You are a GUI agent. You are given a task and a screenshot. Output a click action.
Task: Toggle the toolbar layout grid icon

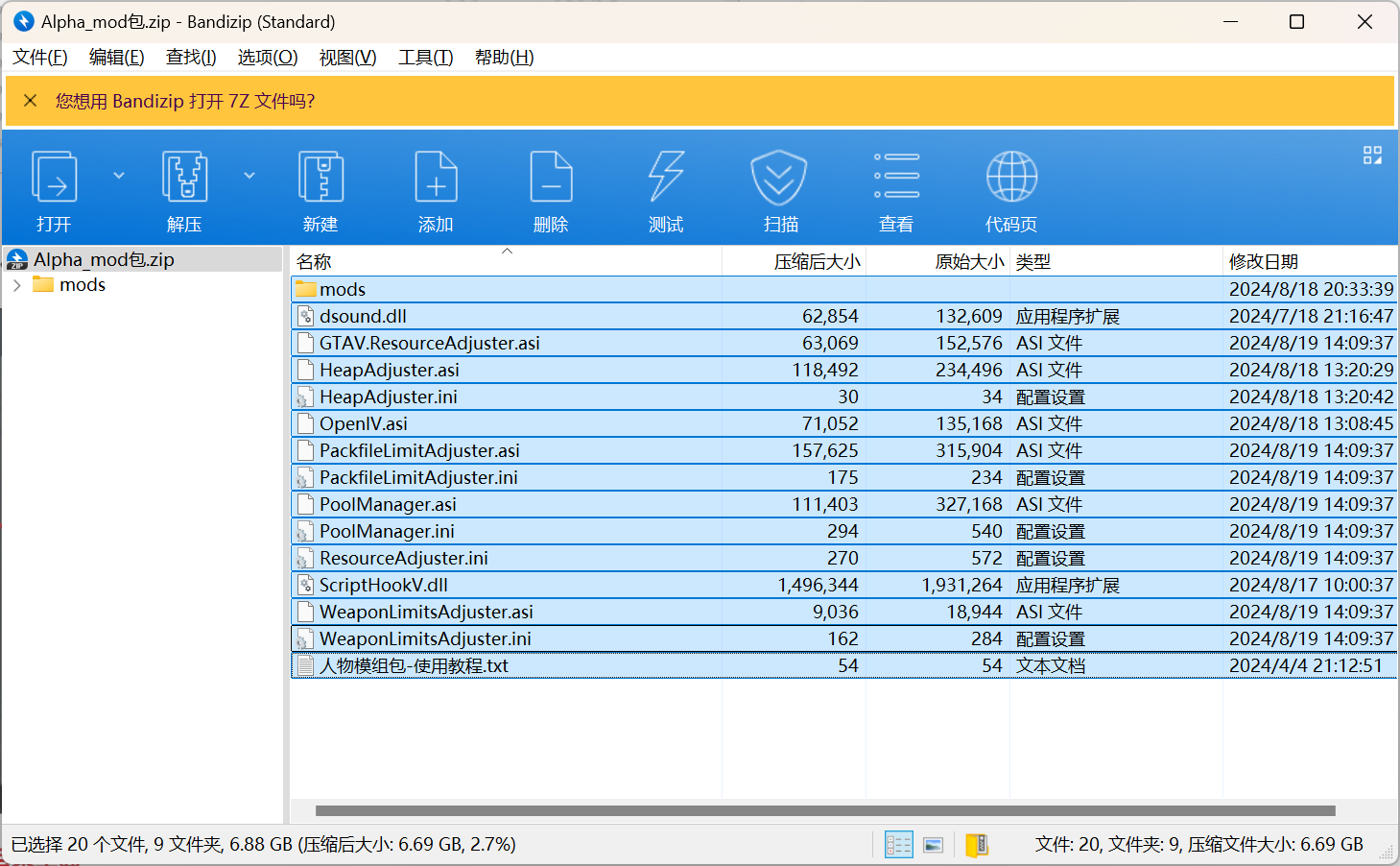tap(1372, 156)
